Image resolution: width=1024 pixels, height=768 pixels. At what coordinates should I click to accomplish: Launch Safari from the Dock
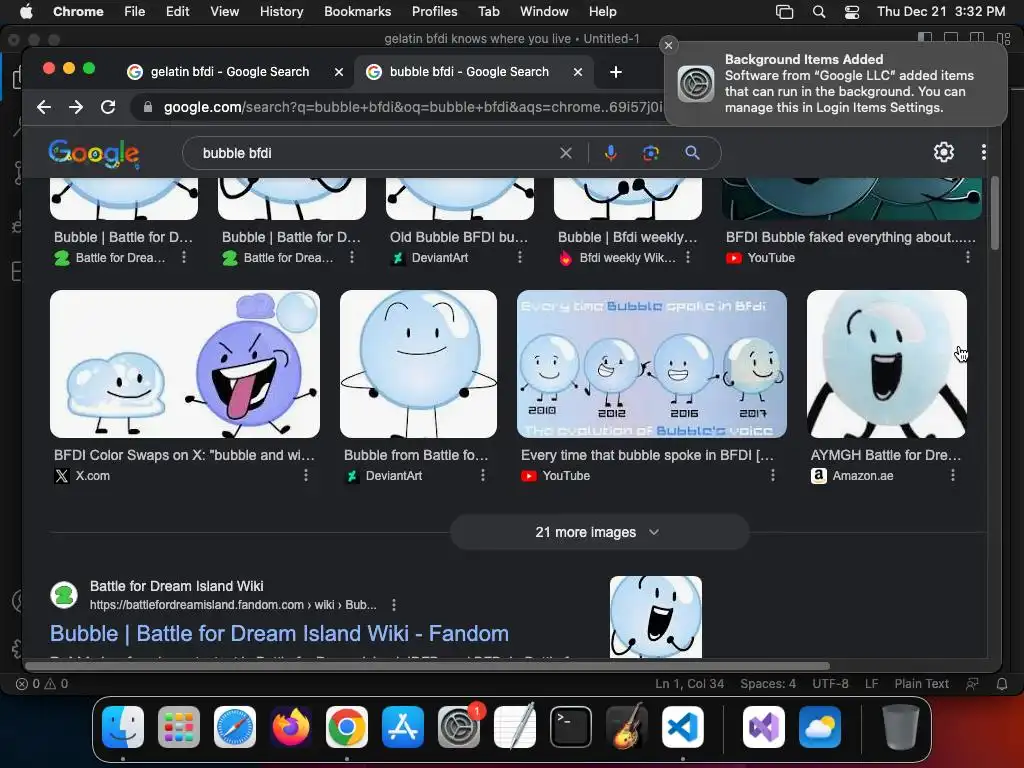(x=234, y=727)
